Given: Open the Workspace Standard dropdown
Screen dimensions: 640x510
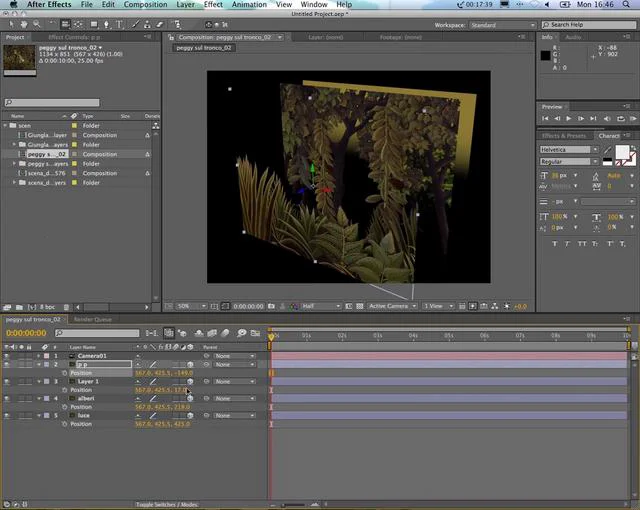Looking at the screenshot, I should coord(502,25).
